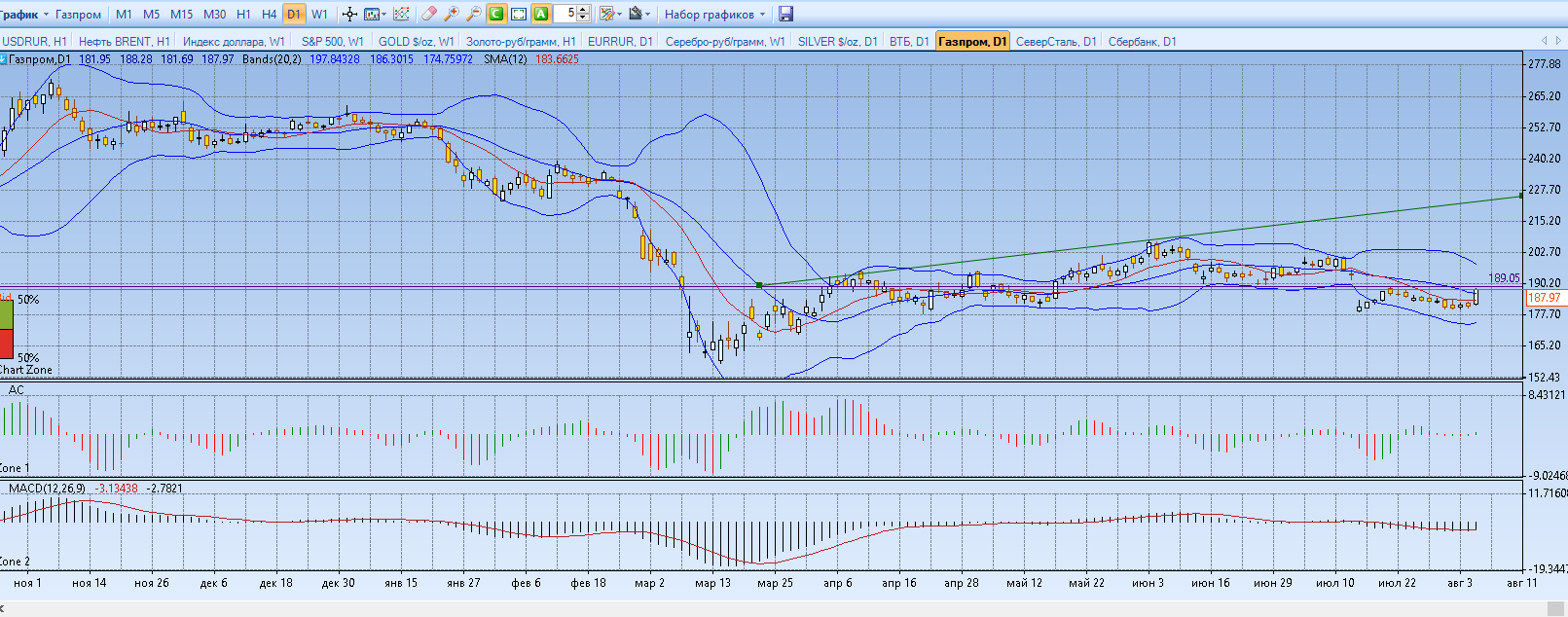
Task: Expand the Набор графиков dropdown
Action: coord(714,15)
